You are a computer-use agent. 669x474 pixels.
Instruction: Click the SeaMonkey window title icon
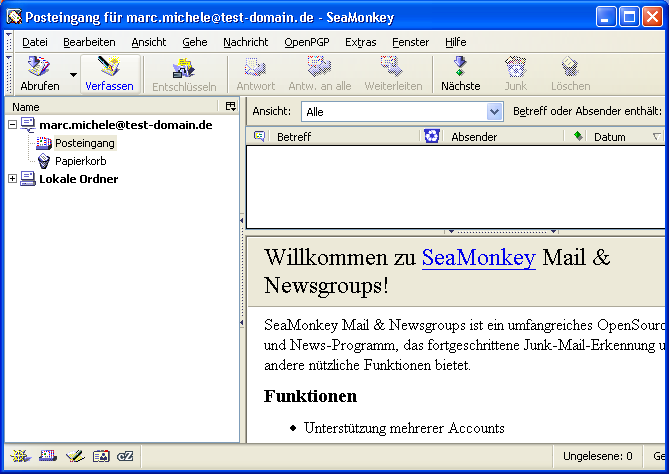pyautogui.click(x=14, y=17)
